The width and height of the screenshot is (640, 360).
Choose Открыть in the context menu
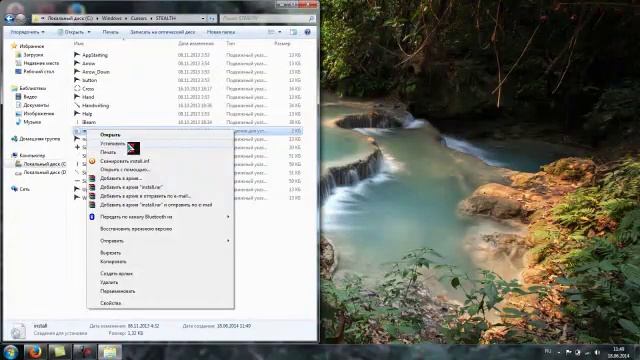click(x=110, y=135)
